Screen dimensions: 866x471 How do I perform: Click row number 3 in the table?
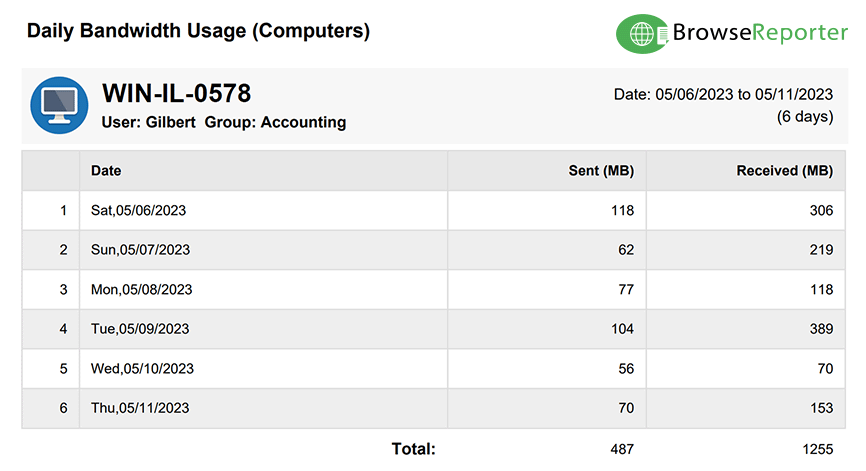tap(64, 289)
